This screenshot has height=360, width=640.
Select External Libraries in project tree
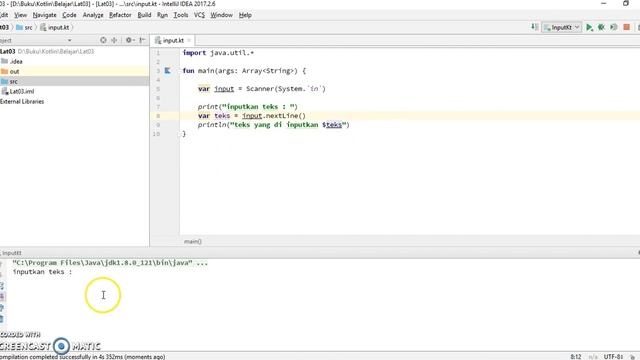[x=22, y=101]
